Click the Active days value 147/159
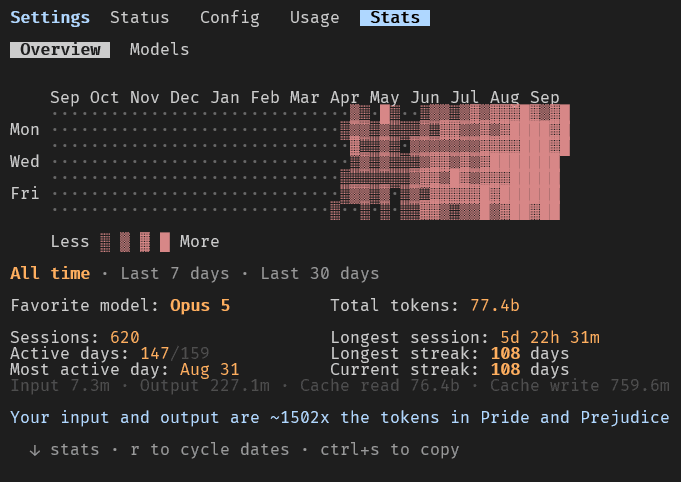Viewport: 681px width, 482px height. 175,353
